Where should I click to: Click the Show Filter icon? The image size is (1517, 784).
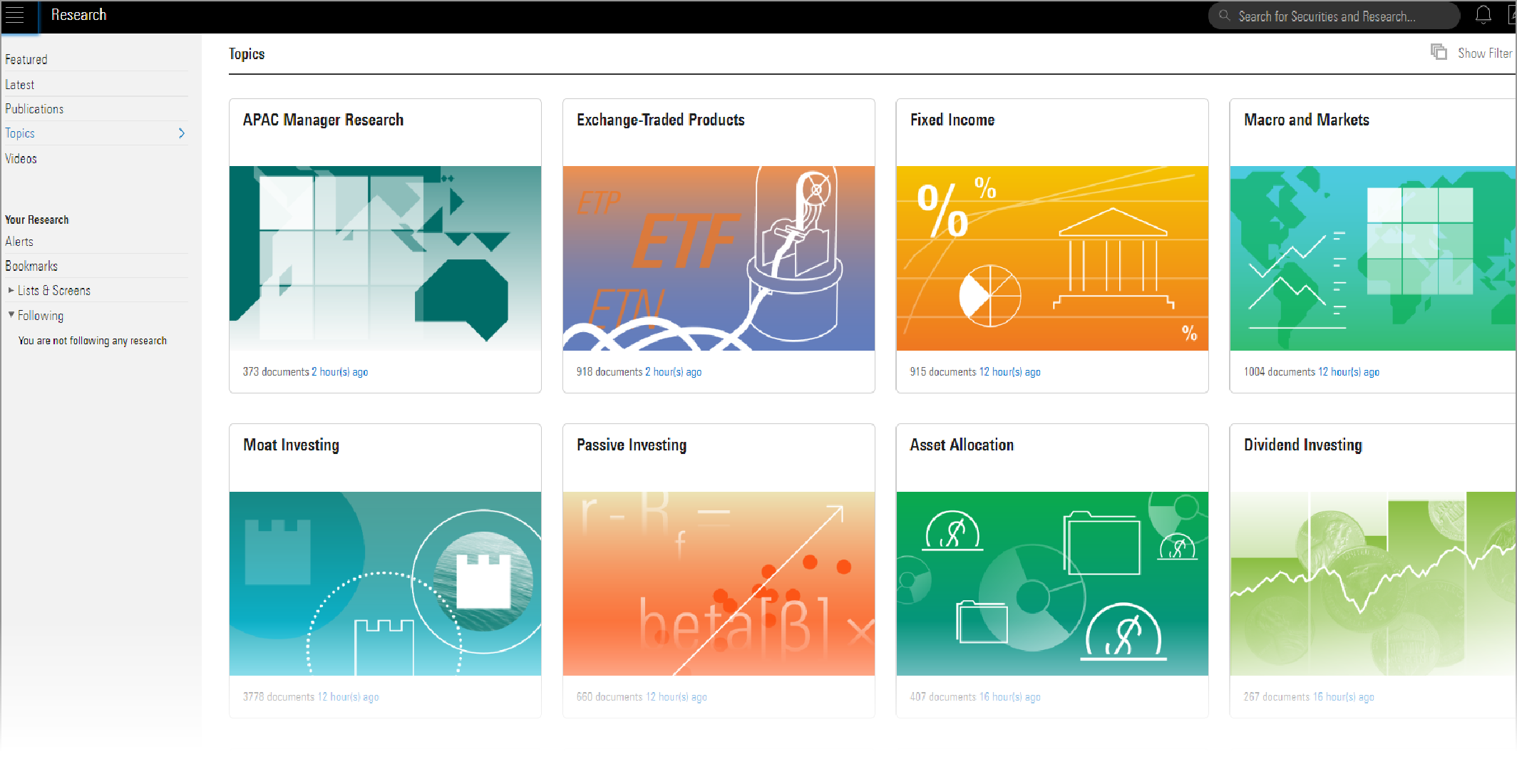(1439, 52)
